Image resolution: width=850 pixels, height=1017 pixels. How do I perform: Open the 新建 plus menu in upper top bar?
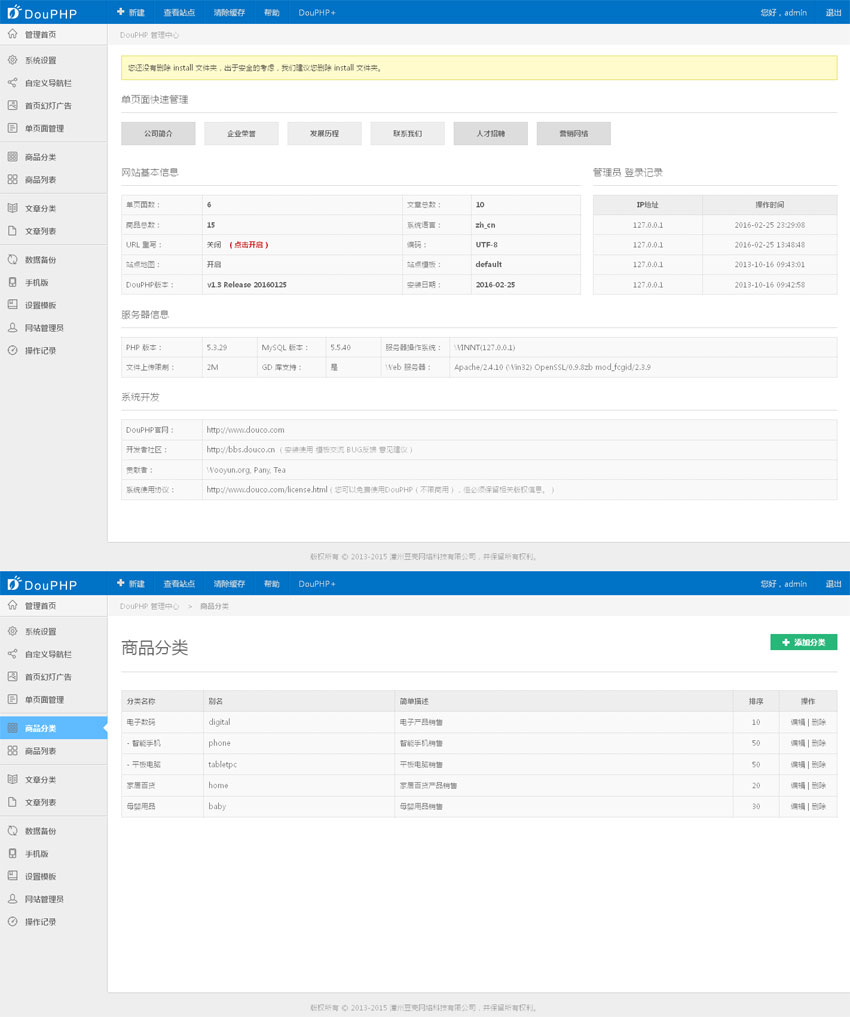pyautogui.click(x=131, y=13)
